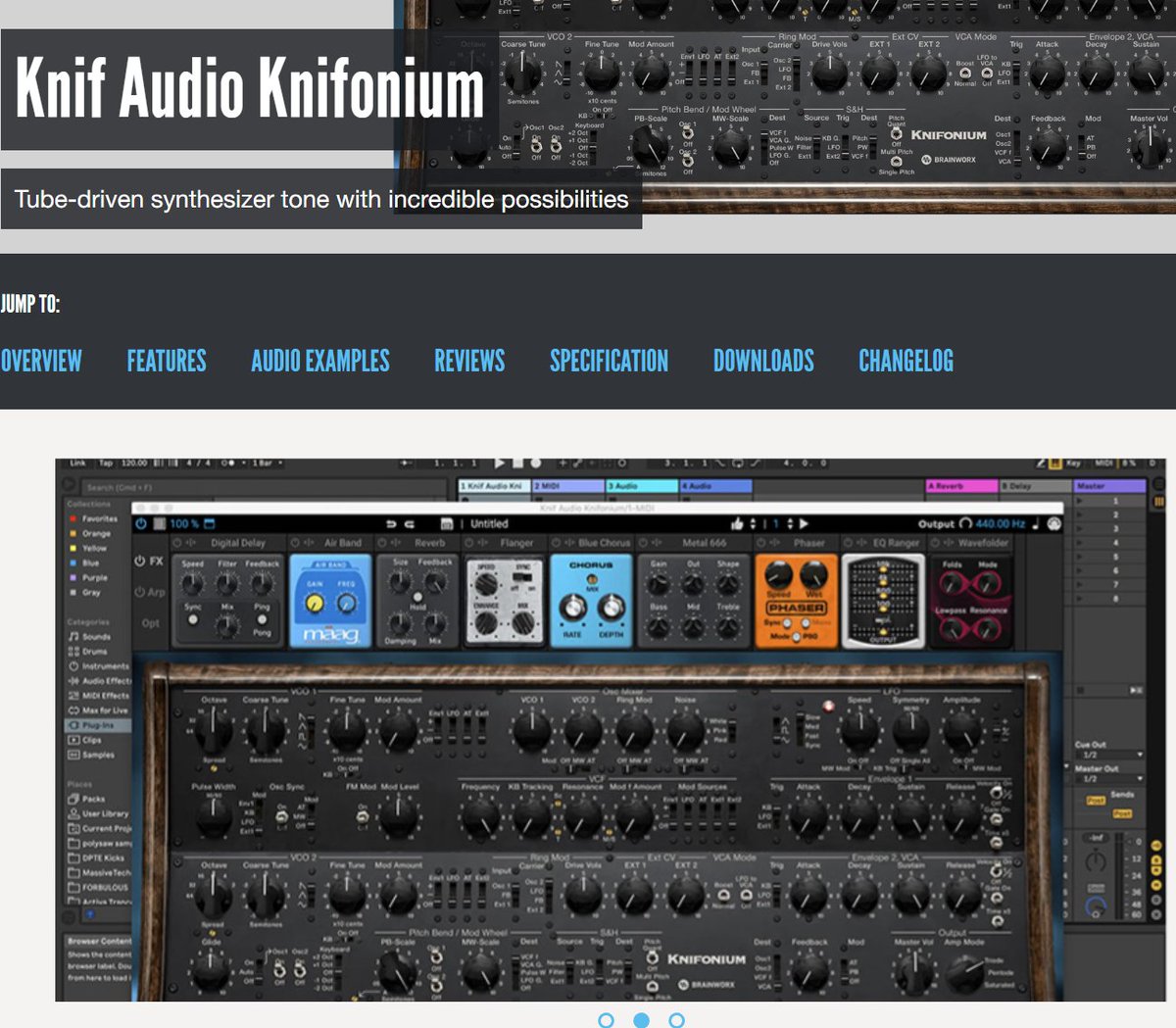Open the MIDI Effects category
This screenshot has height=1028, width=1176.
99,696
